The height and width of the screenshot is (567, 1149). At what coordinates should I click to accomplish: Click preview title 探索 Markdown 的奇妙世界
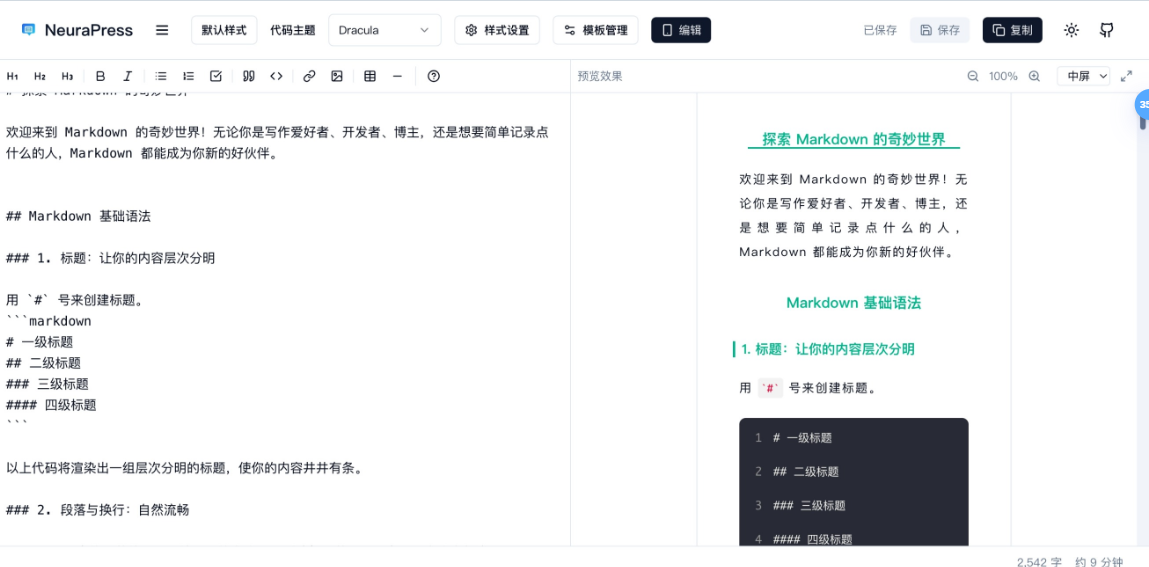[854, 139]
